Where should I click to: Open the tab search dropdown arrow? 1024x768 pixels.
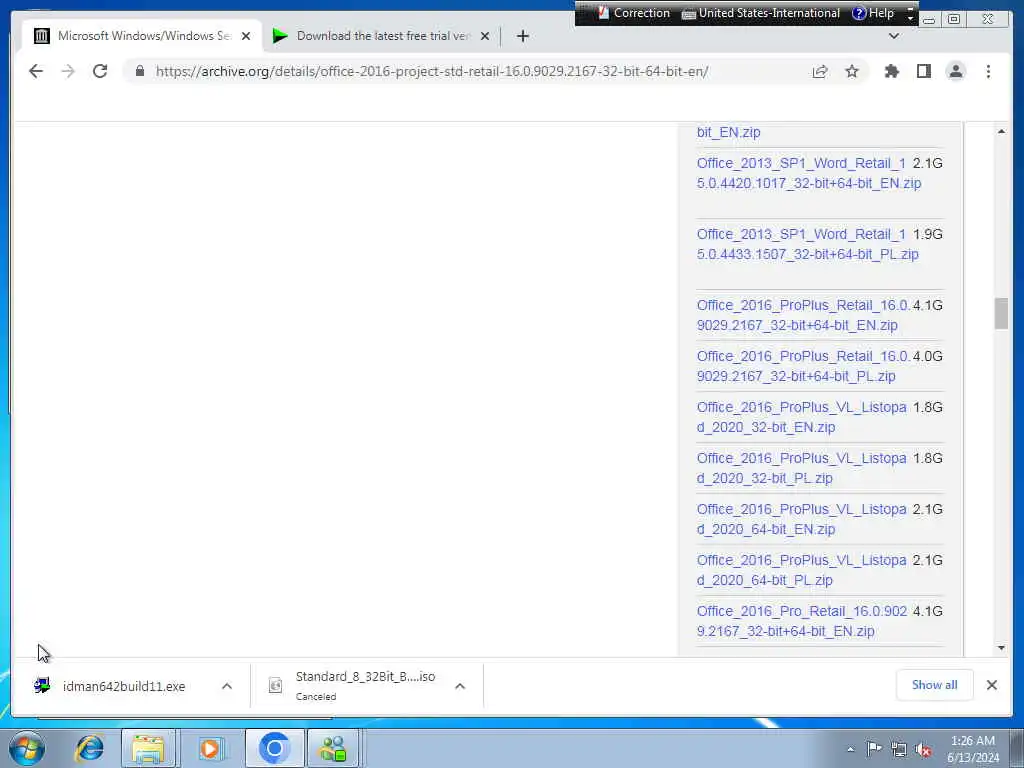click(x=894, y=36)
